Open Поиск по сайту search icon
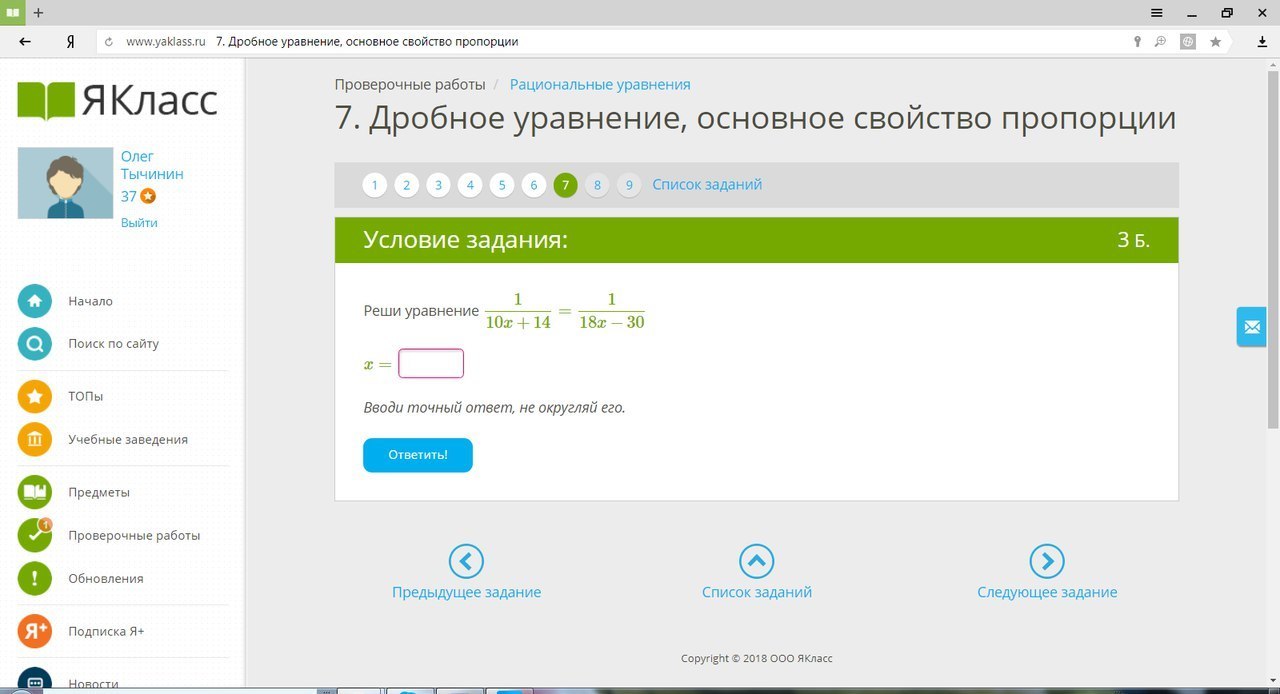The width and height of the screenshot is (1280, 694). tap(35, 344)
